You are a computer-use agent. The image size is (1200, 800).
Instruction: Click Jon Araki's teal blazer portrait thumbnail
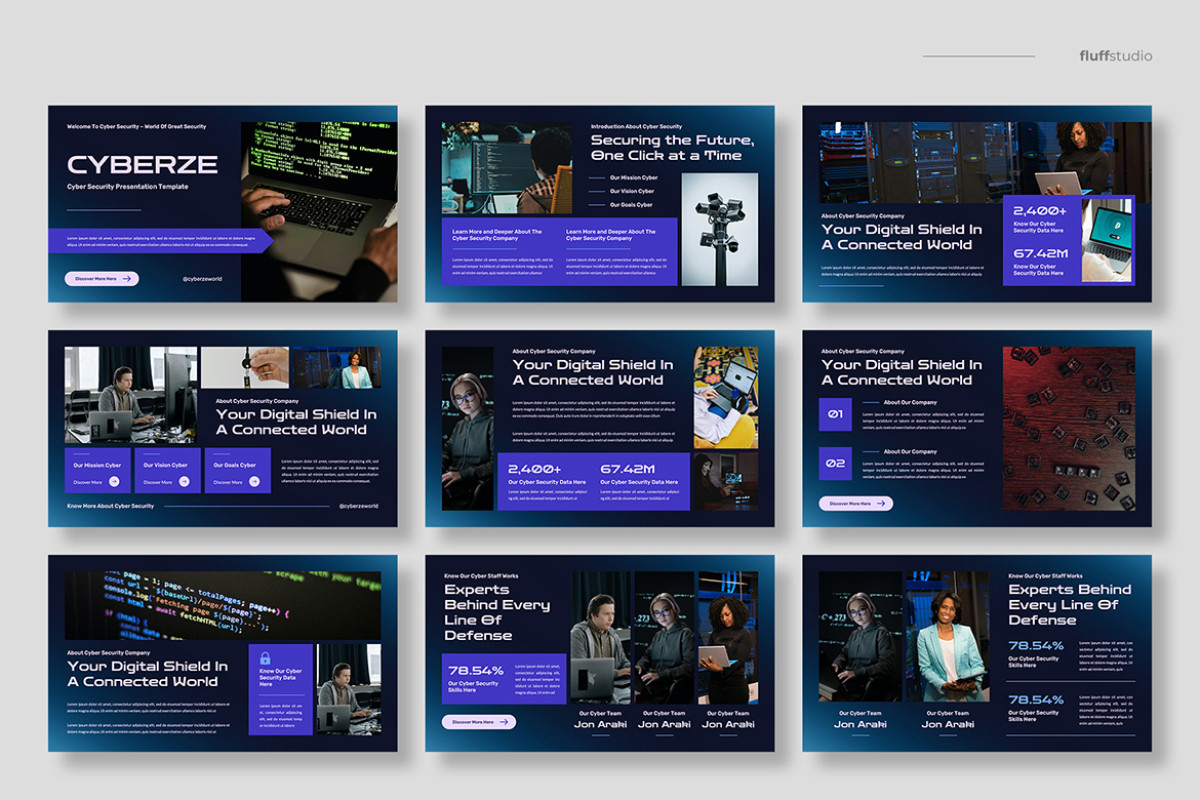pos(945,640)
